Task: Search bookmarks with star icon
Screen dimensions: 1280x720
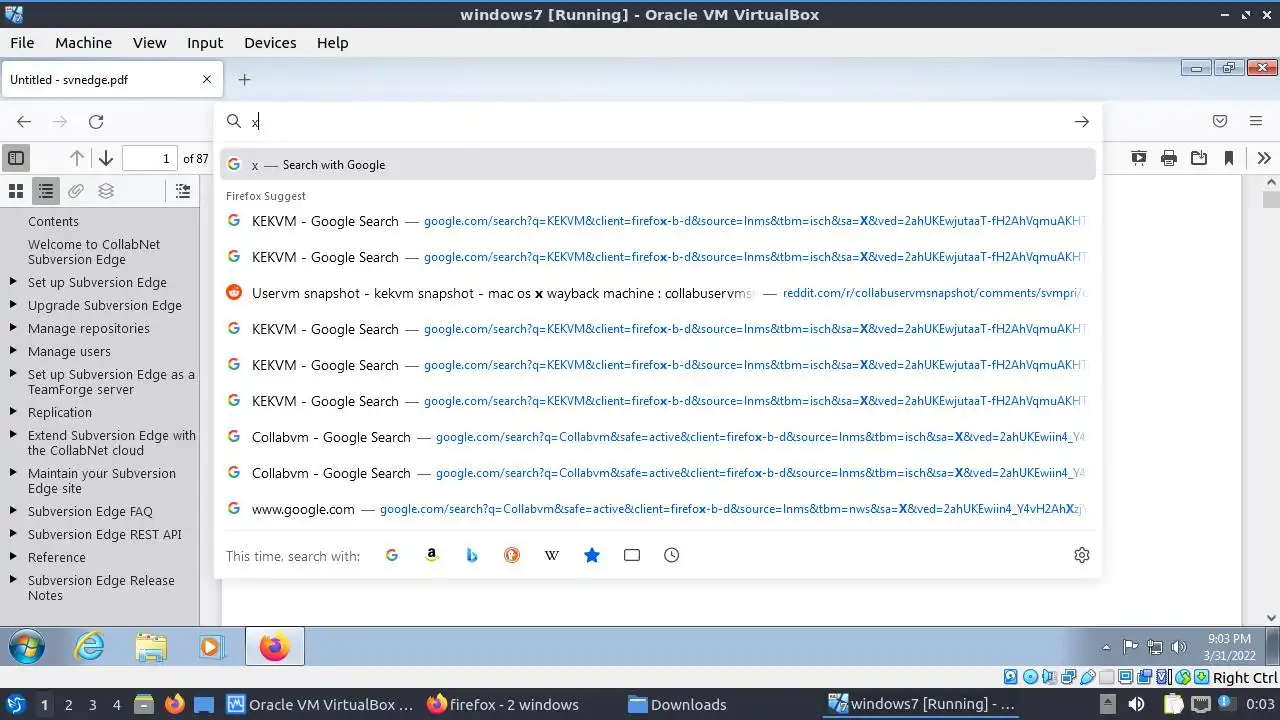Action: (592, 555)
